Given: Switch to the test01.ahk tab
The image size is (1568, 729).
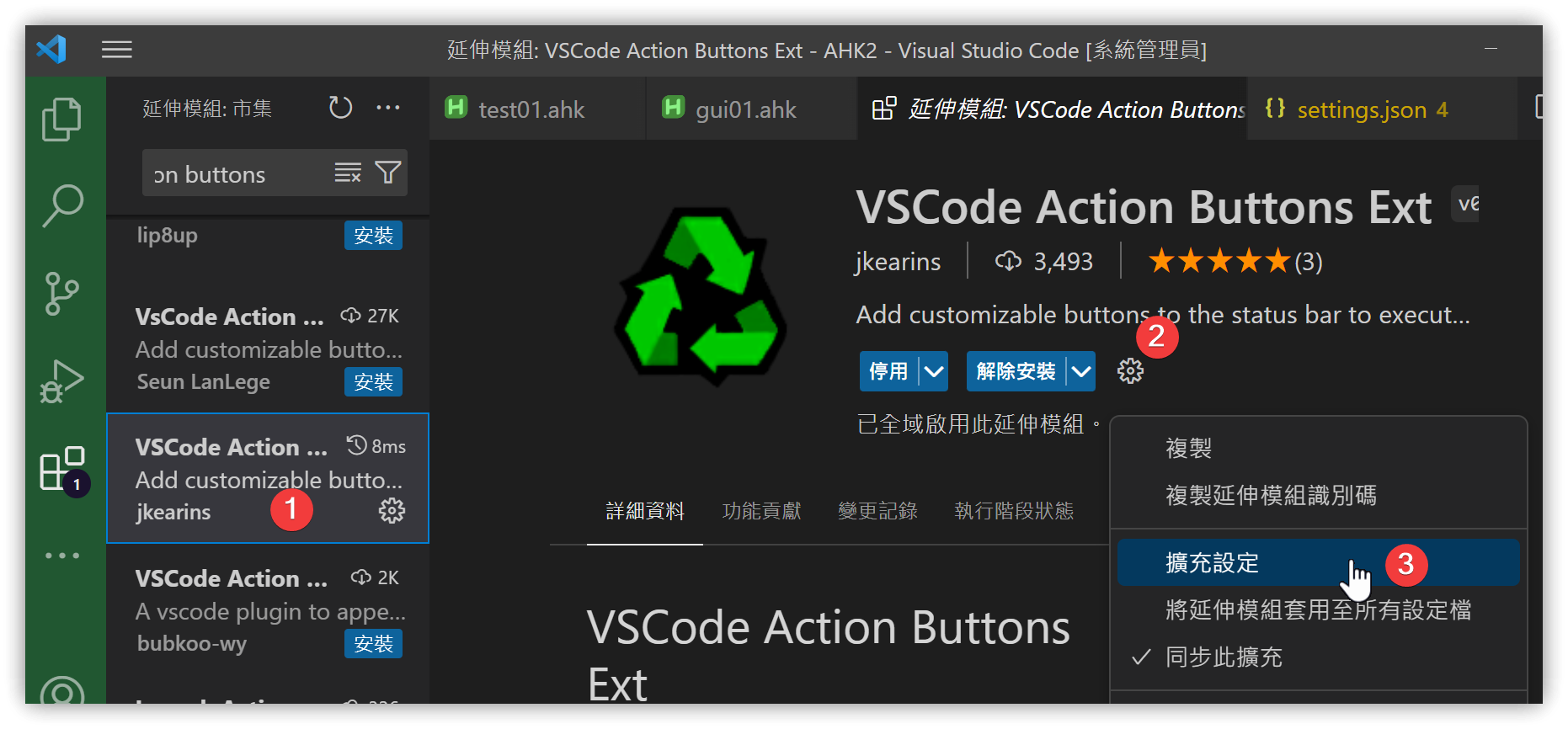Looking at the screenshot, I should click(537, 109).
